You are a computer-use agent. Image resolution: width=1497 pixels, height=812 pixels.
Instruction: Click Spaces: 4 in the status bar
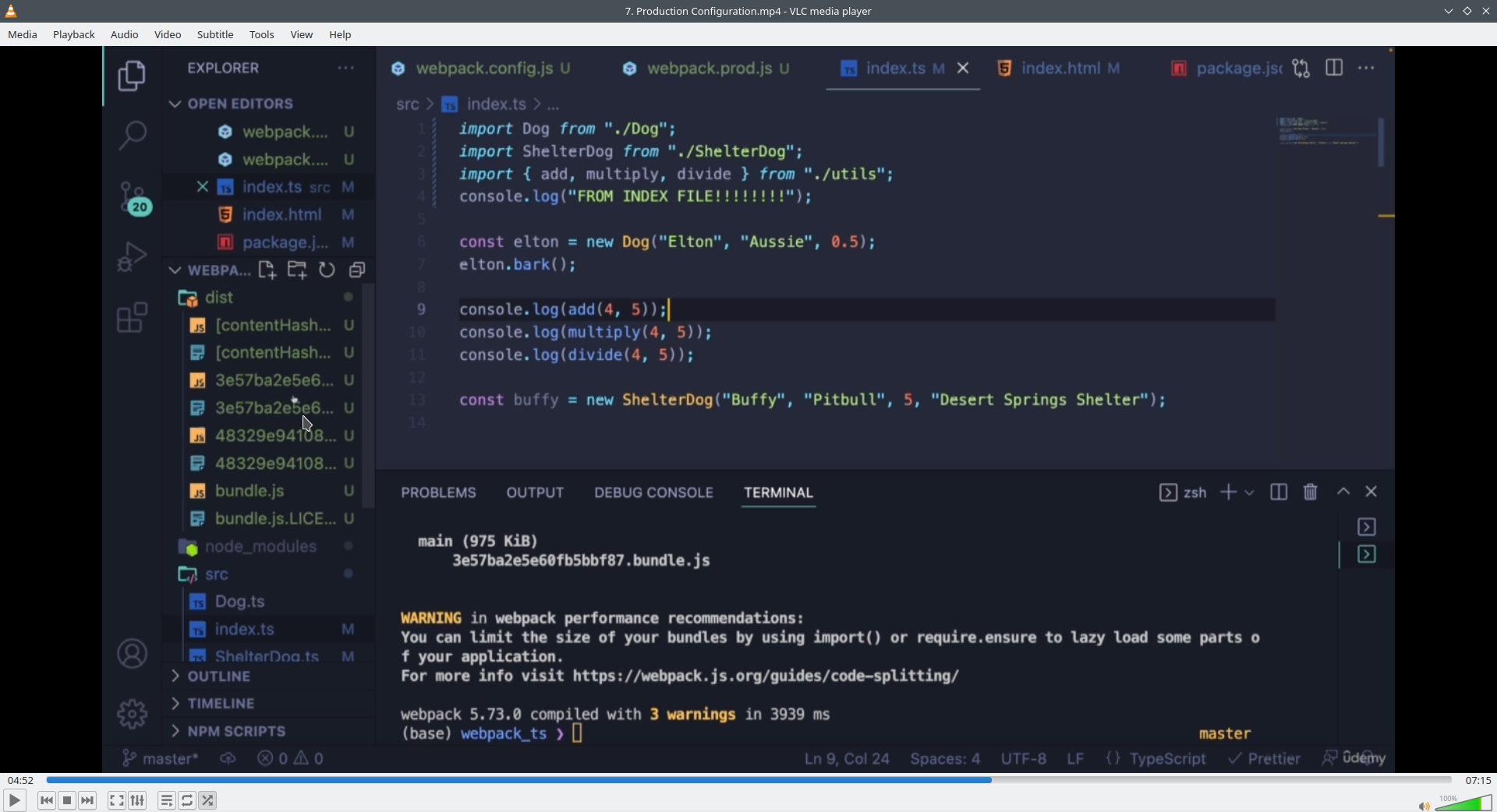click(945, 759)
